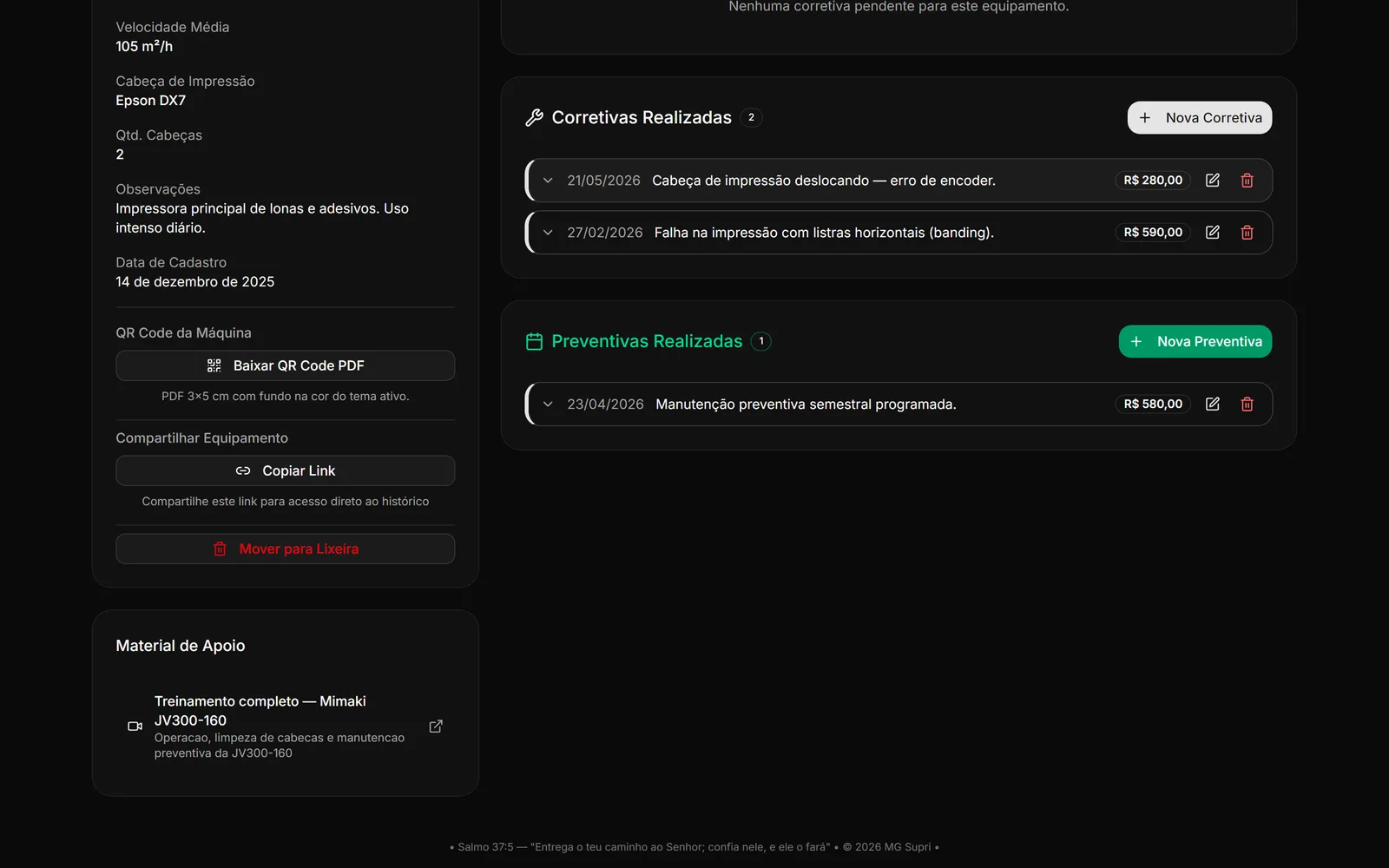
Task: Click the video icon beside Treinamento completo
Action: pos(135,727)
